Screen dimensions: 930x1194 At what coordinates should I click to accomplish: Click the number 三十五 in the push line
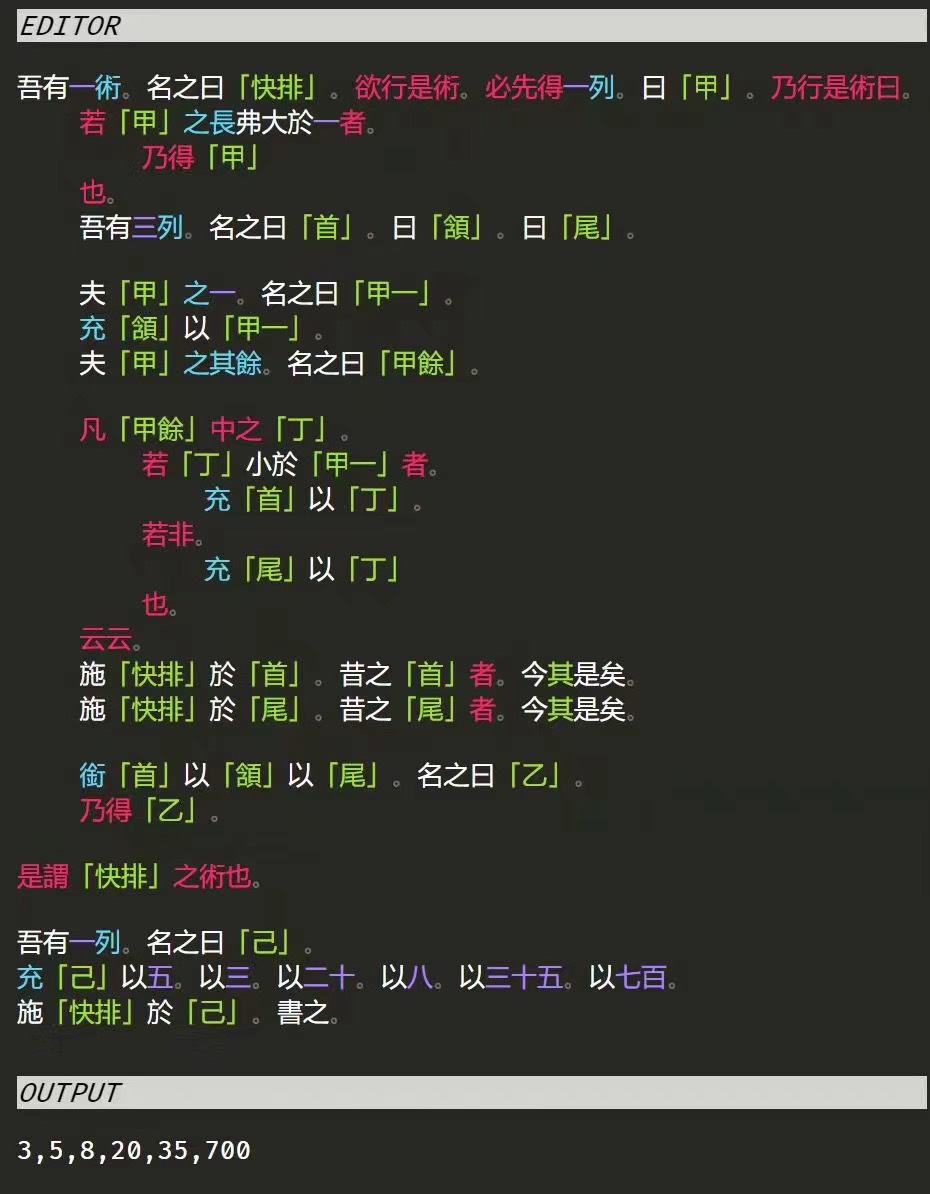coord(523,977)
